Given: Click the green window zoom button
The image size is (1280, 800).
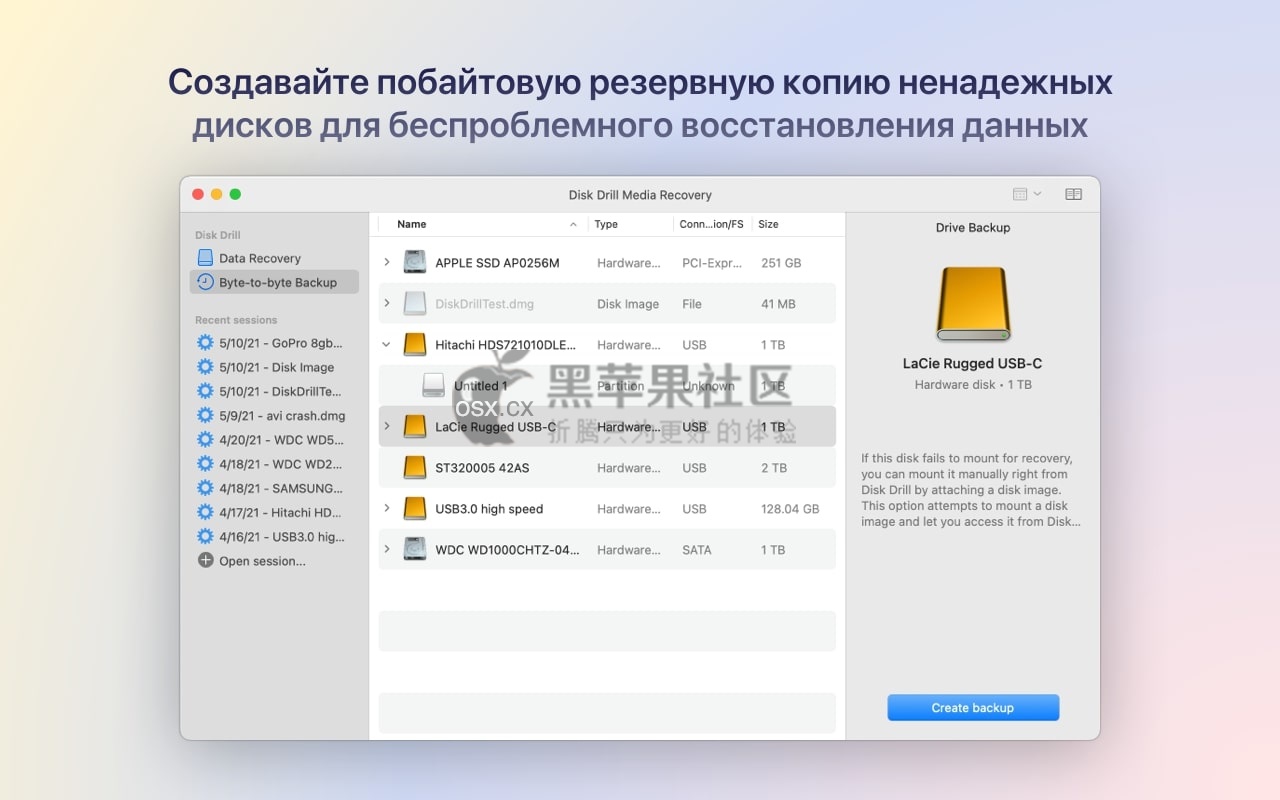Looking at the screenshot, I should pyautogui.click(x=235, y=194).
